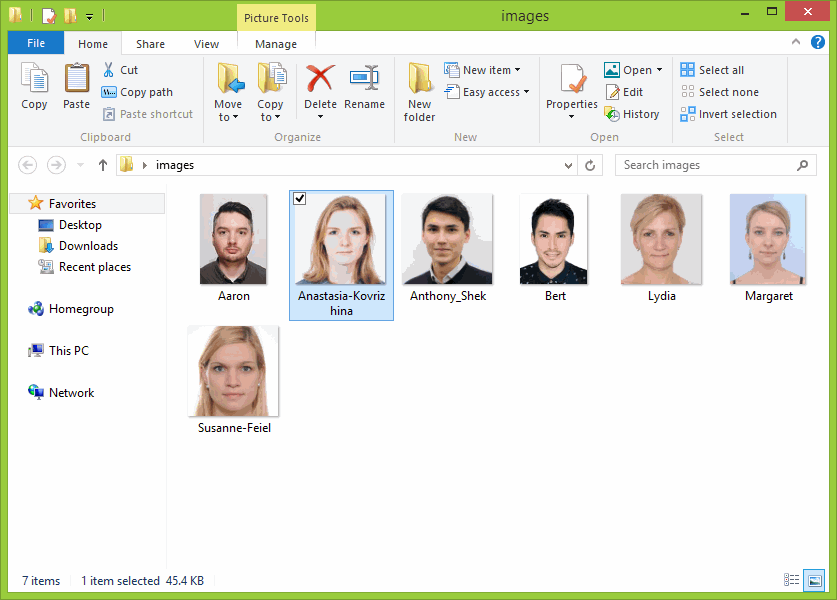Viewport: 837px width, 600px height.
Task: Select the Lydia image thumbnail
Action: pyautogui.click(x=661, y=239)
